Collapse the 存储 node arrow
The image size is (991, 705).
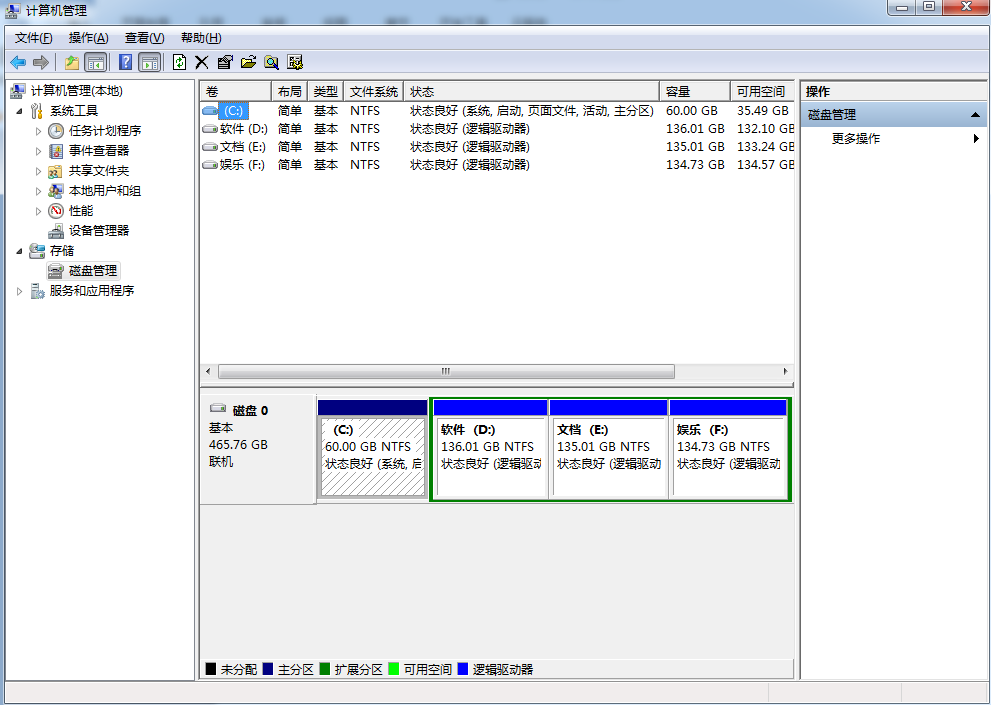pyautogui.click(x=20, y=252)
